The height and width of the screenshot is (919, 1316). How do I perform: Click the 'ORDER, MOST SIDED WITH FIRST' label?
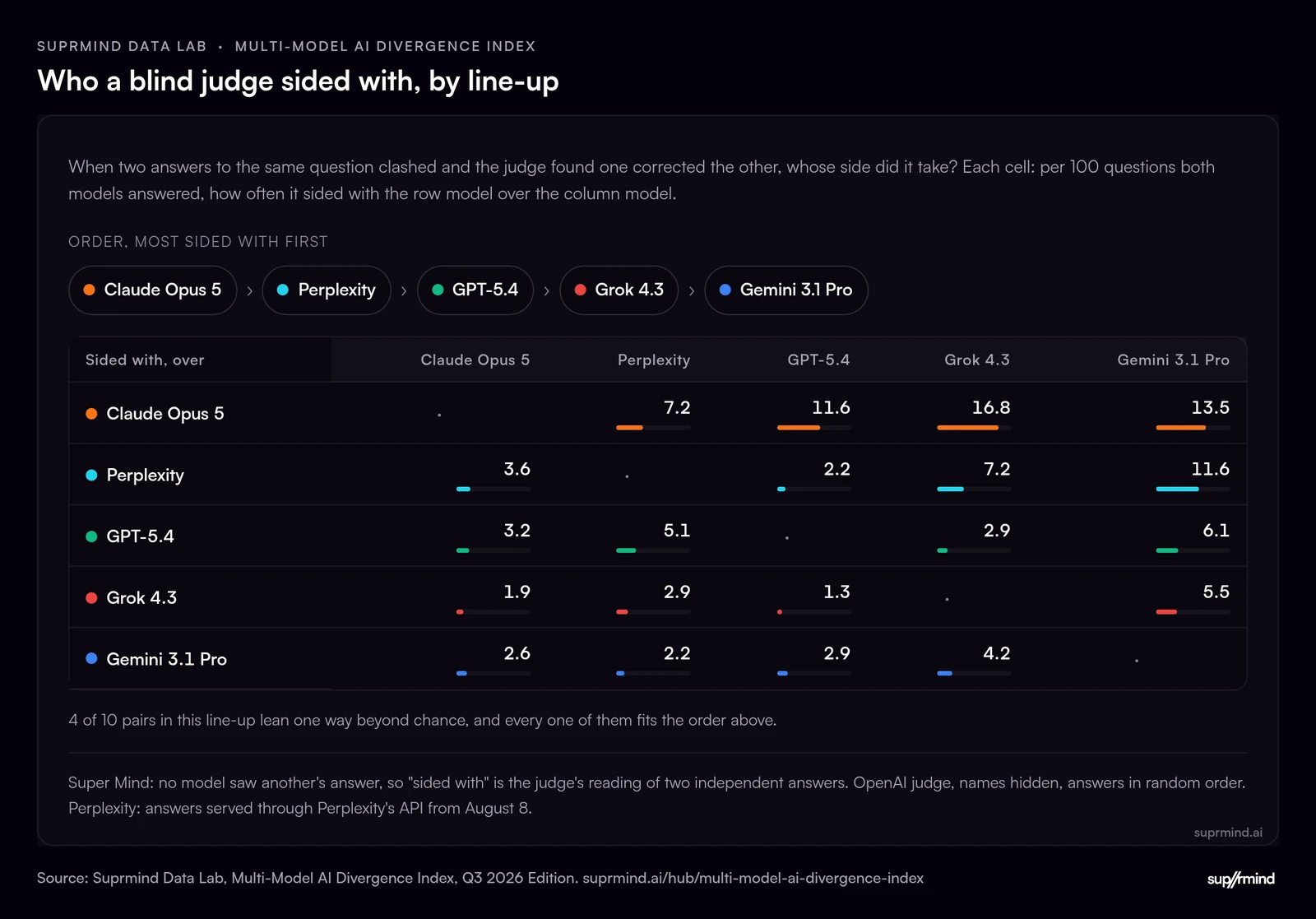198,242
